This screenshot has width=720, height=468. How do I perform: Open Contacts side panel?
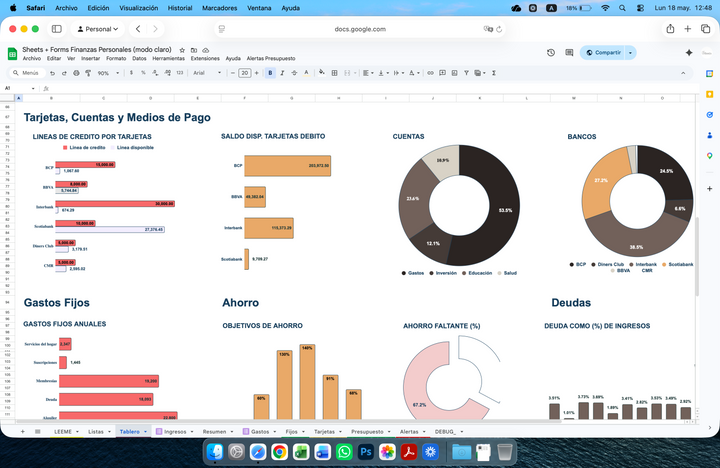tap(709, 135)
